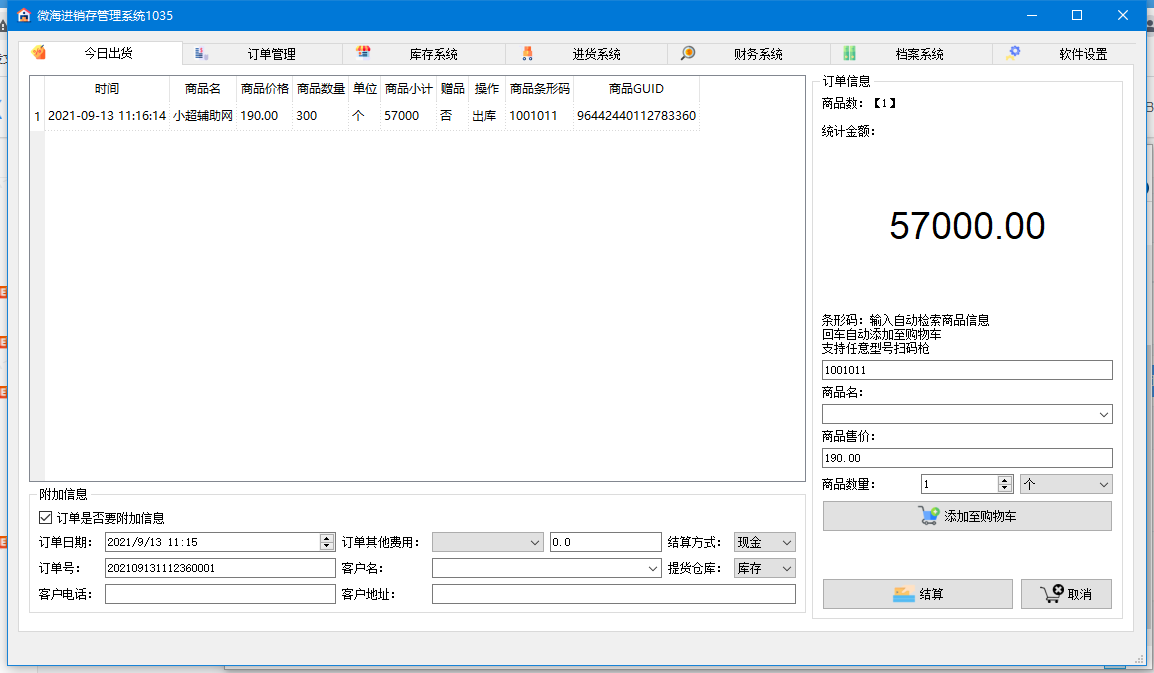This screenshot has height=673, width=1154.
Task: Click the chart icon on 档案系统 tab
Action: (848, 53)
